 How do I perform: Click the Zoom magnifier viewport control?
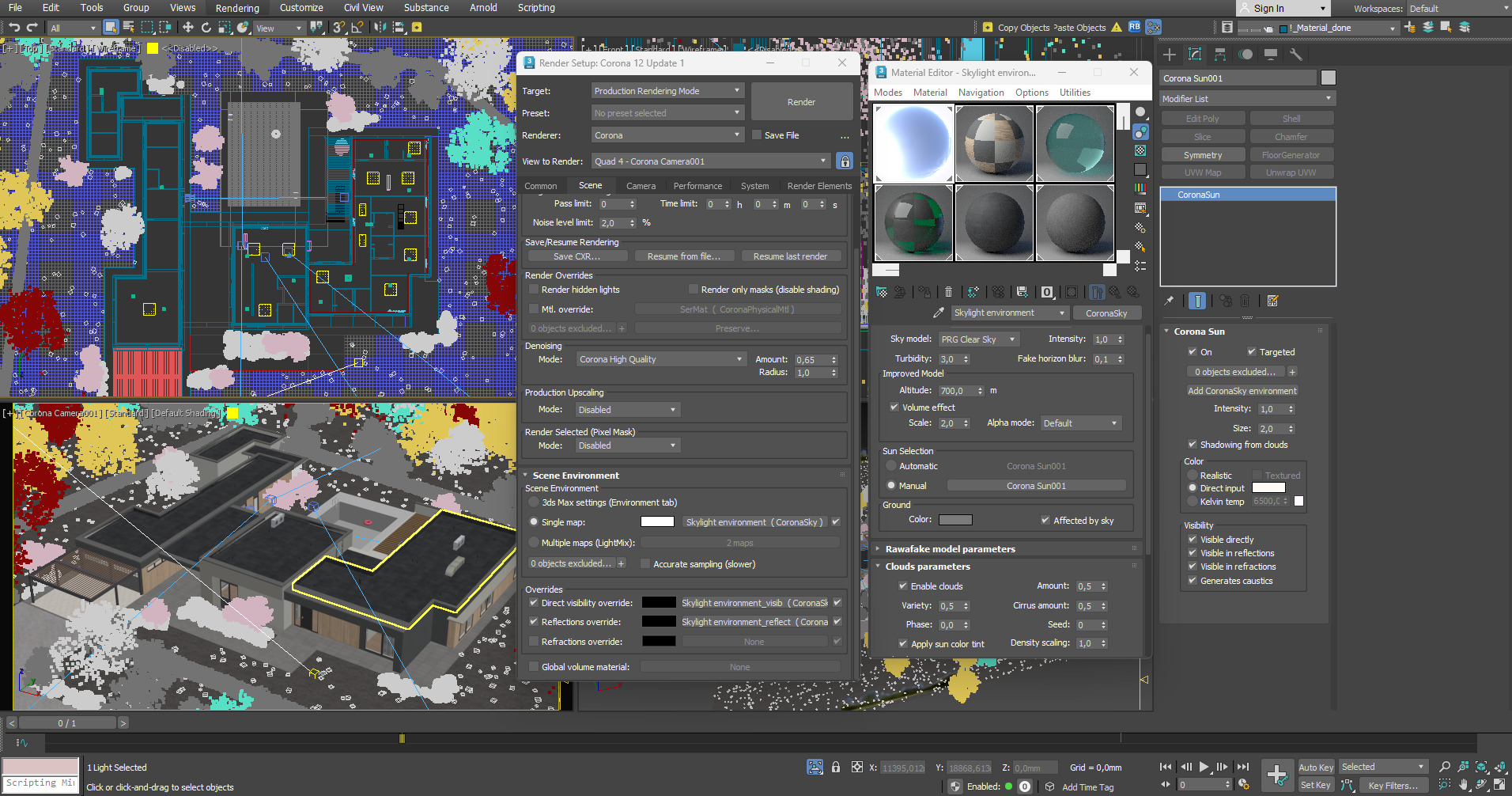(x=1445, y=767)
